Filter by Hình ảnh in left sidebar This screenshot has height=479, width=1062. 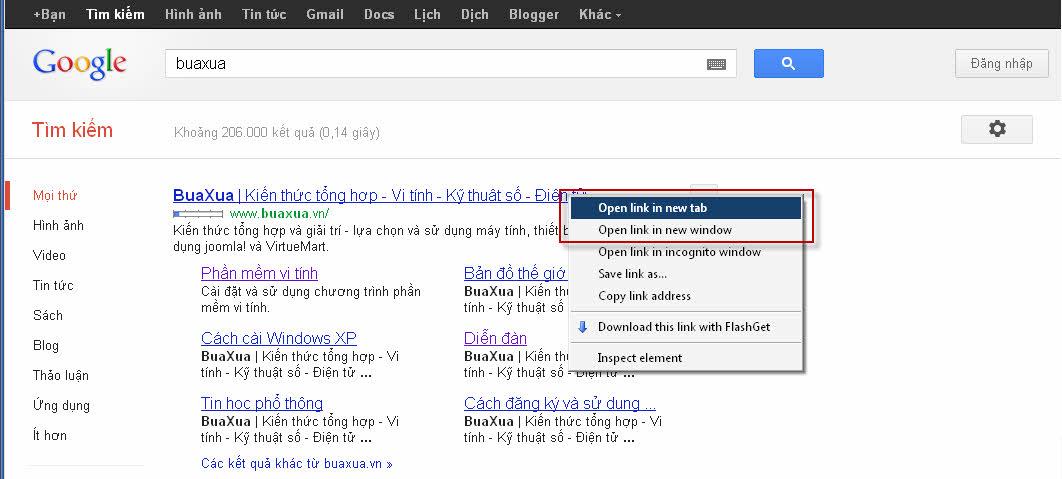(58, 226)
